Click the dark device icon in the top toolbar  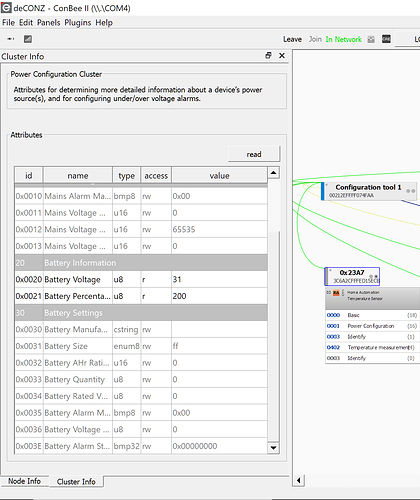click(x=386, y=39)
